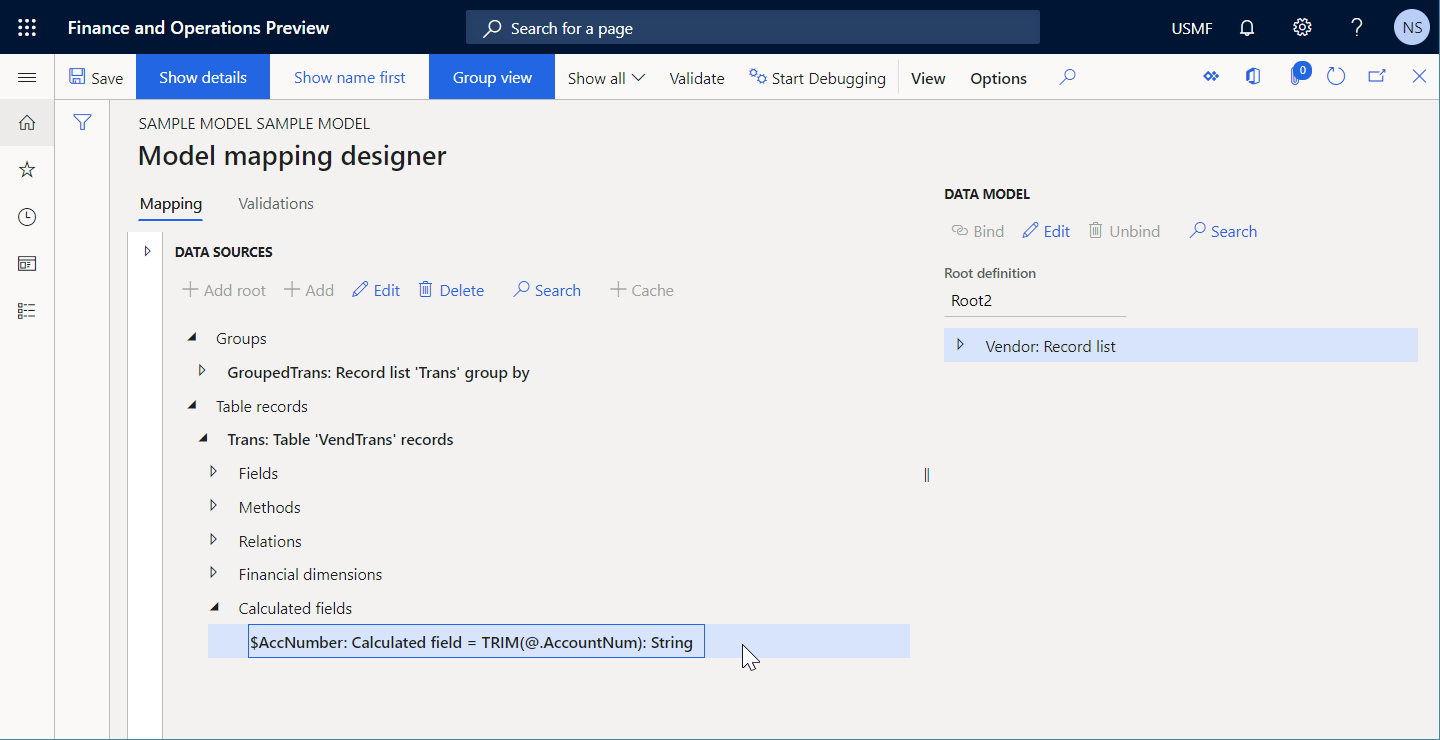
Task: Open system settings with the gear icon
Action: [1301, 27]
